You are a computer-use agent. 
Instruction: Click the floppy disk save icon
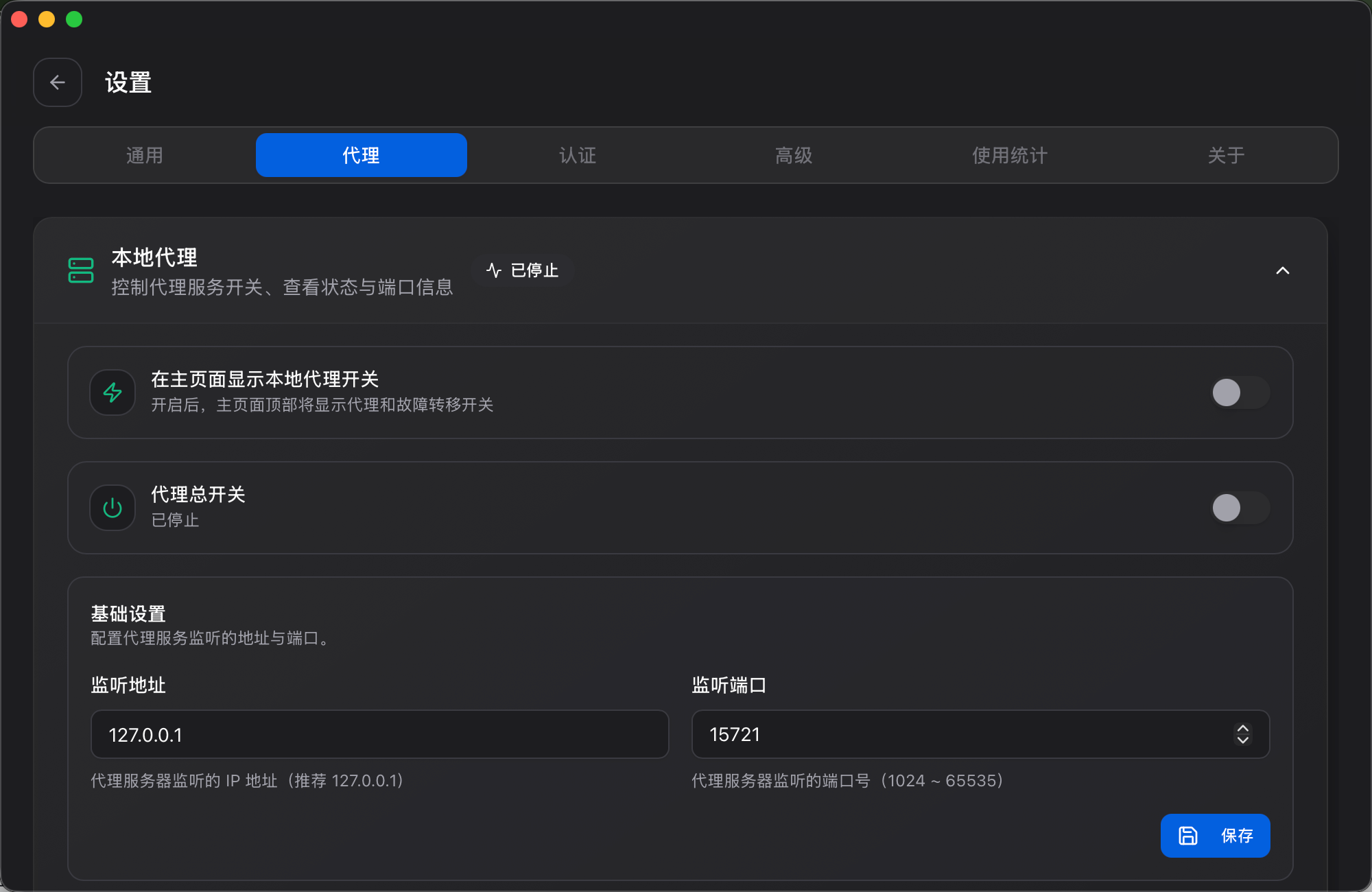pos(1188,836)
